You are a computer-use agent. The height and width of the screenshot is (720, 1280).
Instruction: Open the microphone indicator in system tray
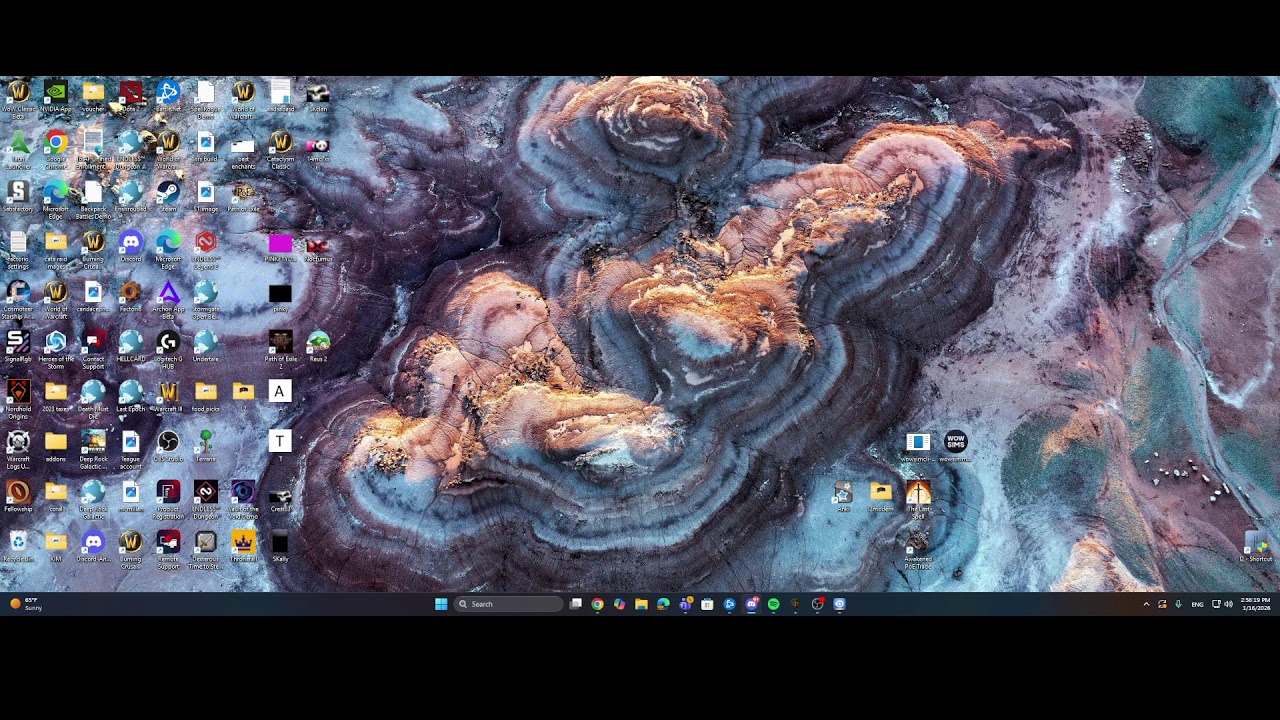[1178, 604]
